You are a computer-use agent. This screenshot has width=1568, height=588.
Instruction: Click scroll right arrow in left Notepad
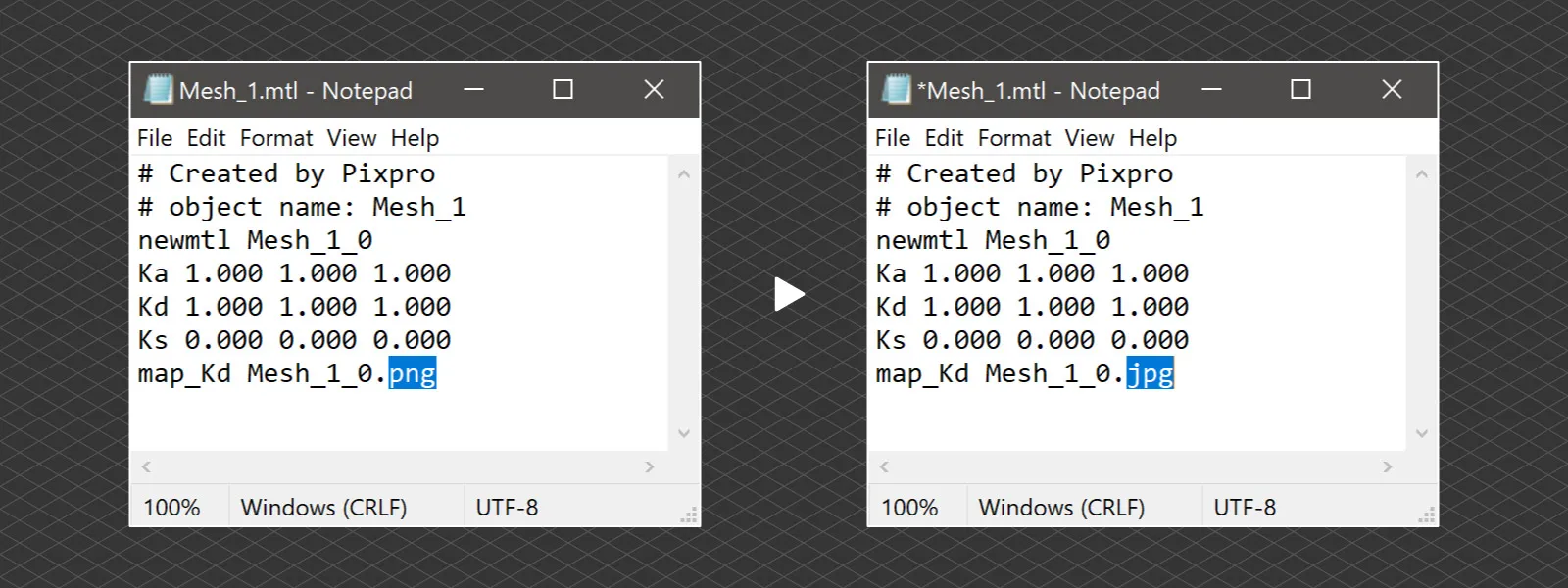tap(649, 467)
